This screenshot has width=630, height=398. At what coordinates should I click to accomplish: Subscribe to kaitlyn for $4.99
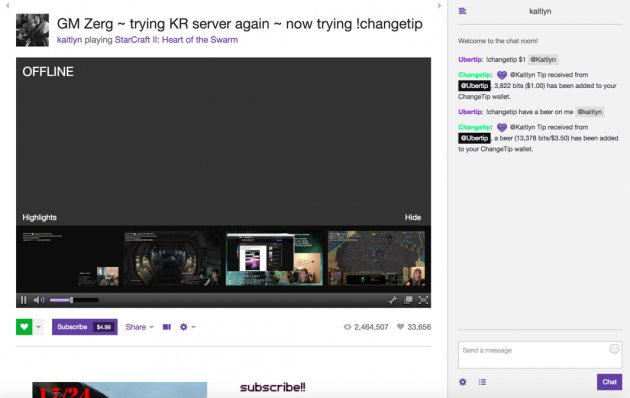84,327
